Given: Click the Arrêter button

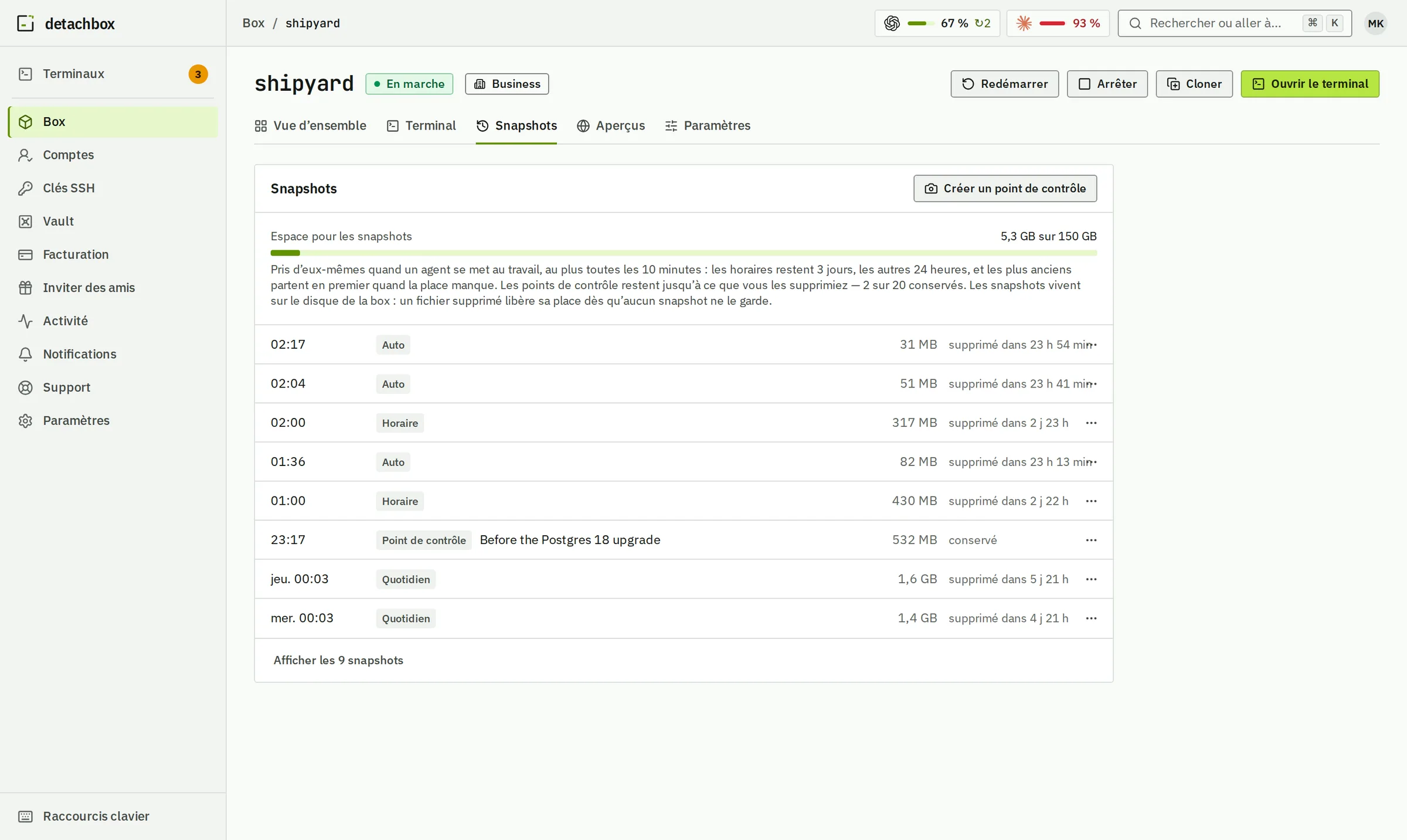Looking at the screenshot, I should [1107, 84].
